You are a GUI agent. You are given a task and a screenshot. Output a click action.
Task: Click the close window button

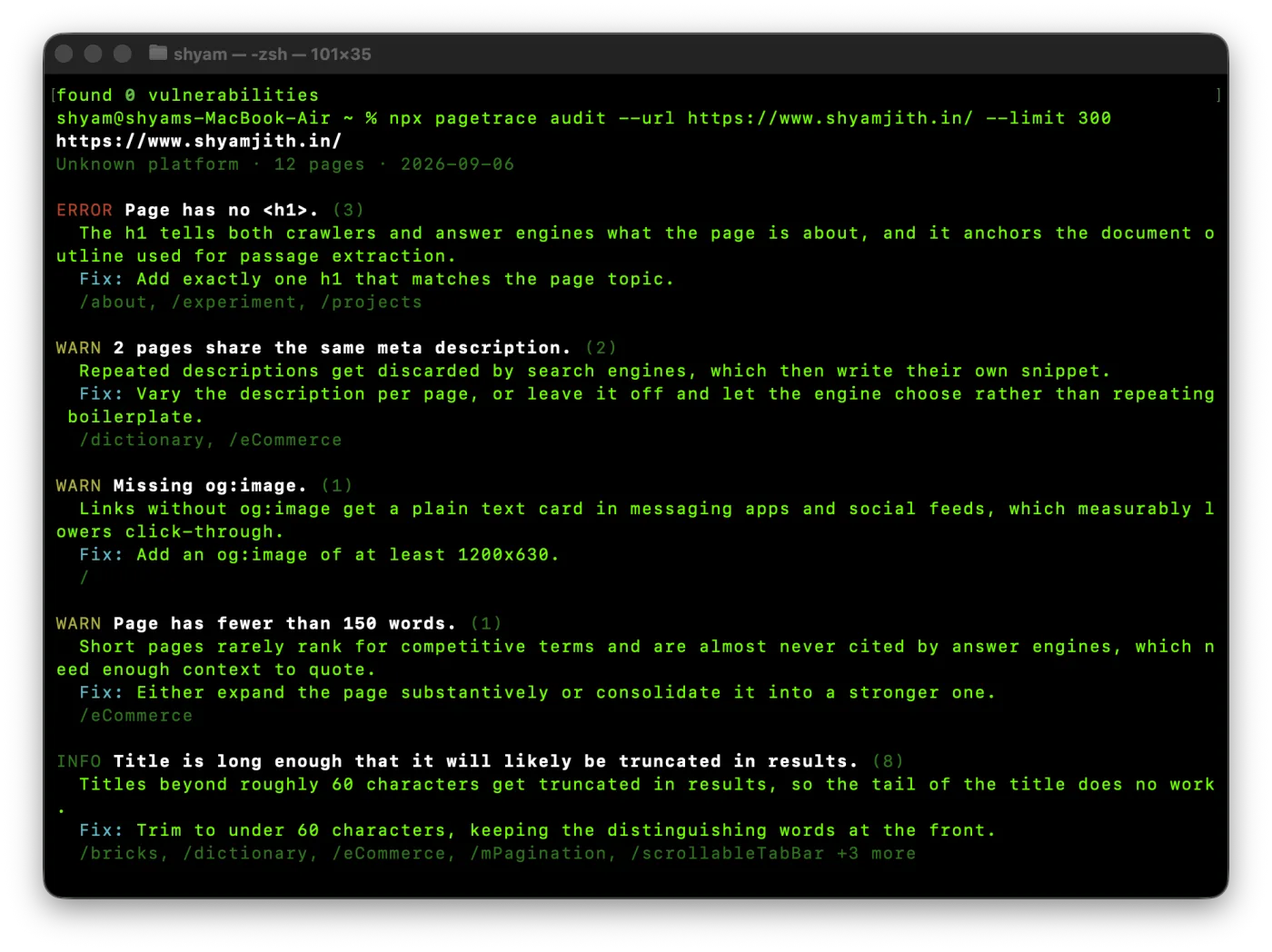pos(64,54)
